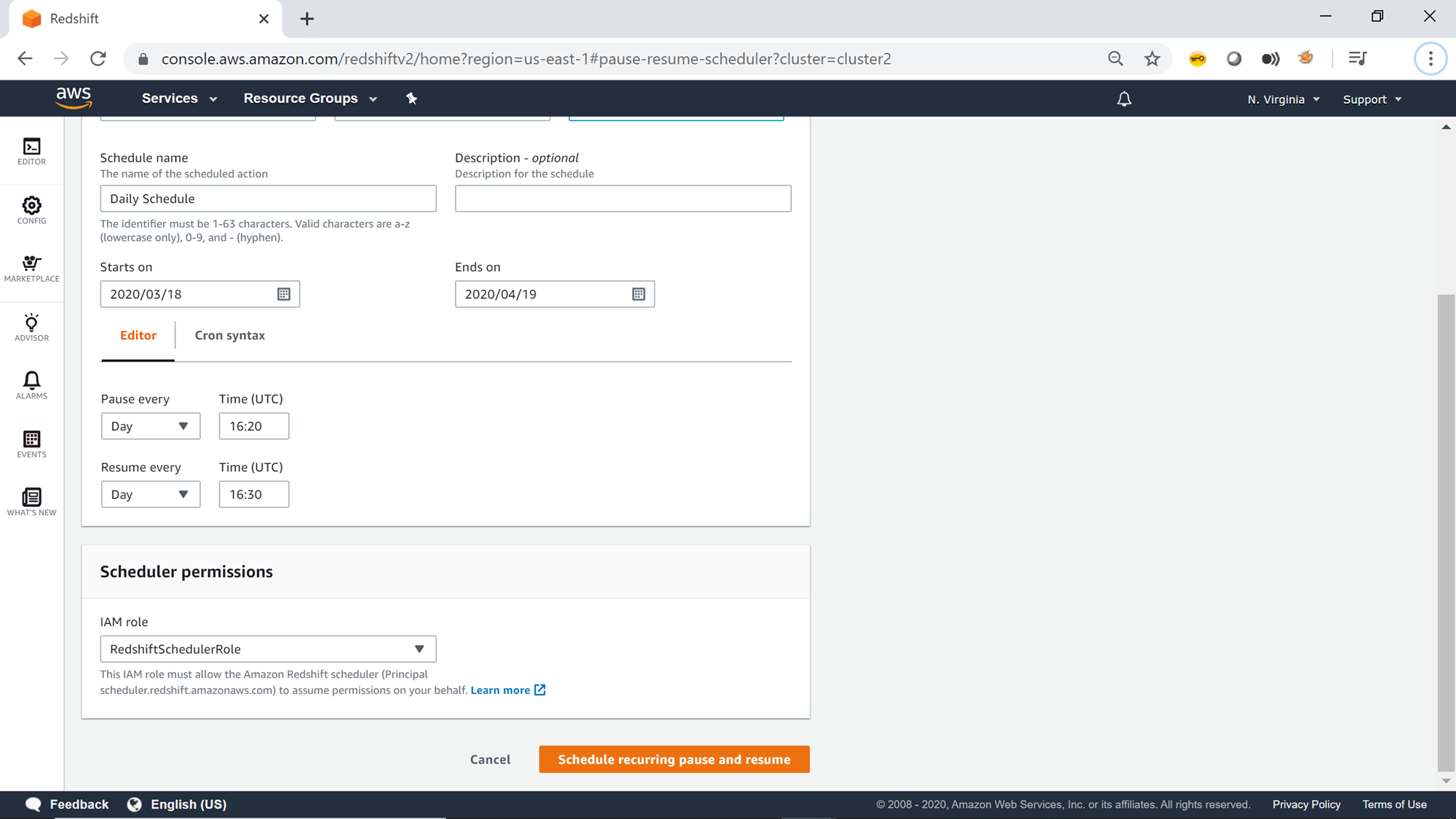
Task: Open the Services menu
Action: pos(179,98)
